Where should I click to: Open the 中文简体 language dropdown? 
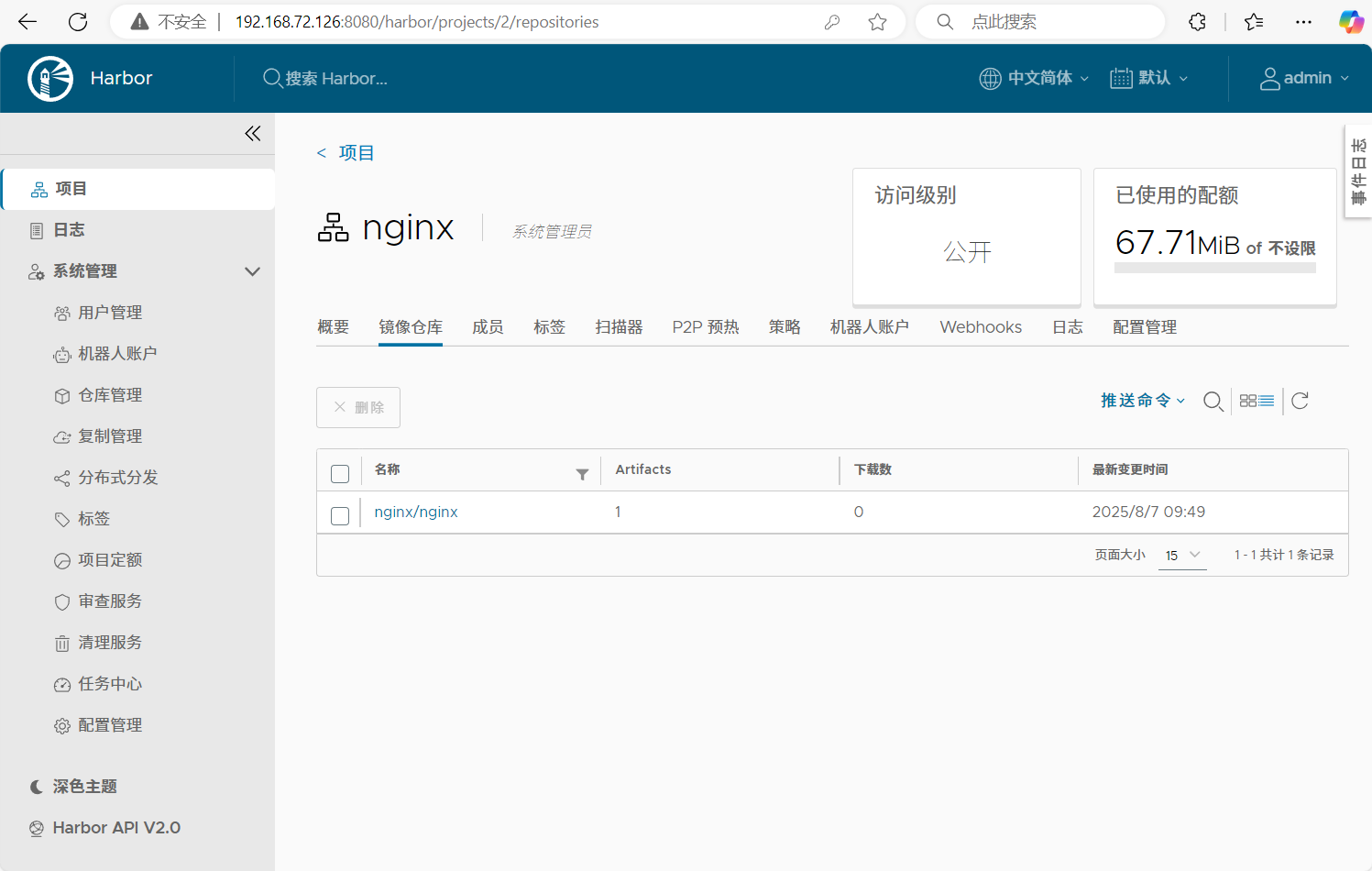[1035, 78]
